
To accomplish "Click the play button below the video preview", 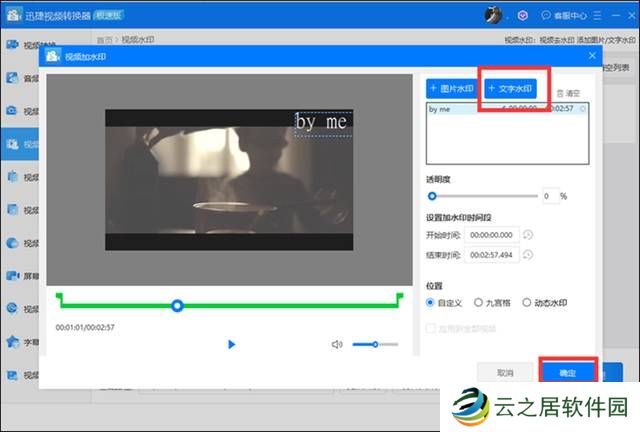I will (232, 344).
